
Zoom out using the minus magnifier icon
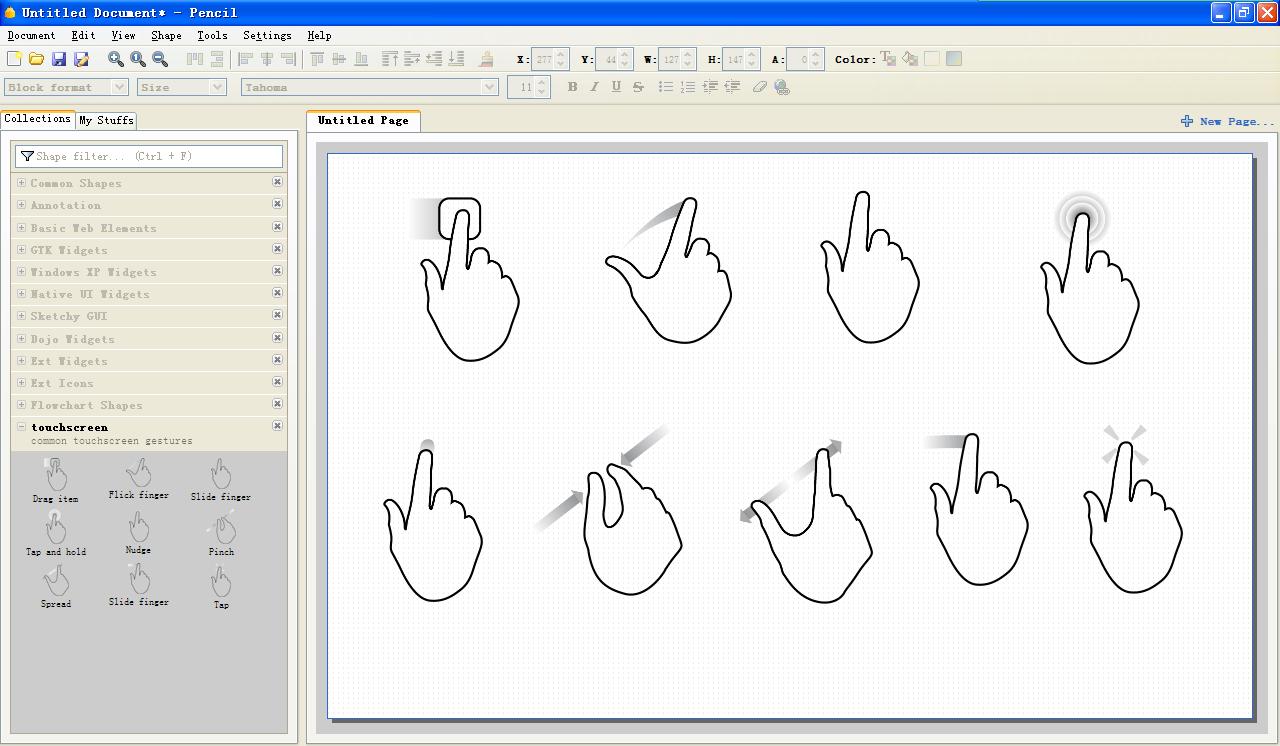pos(160,59)
